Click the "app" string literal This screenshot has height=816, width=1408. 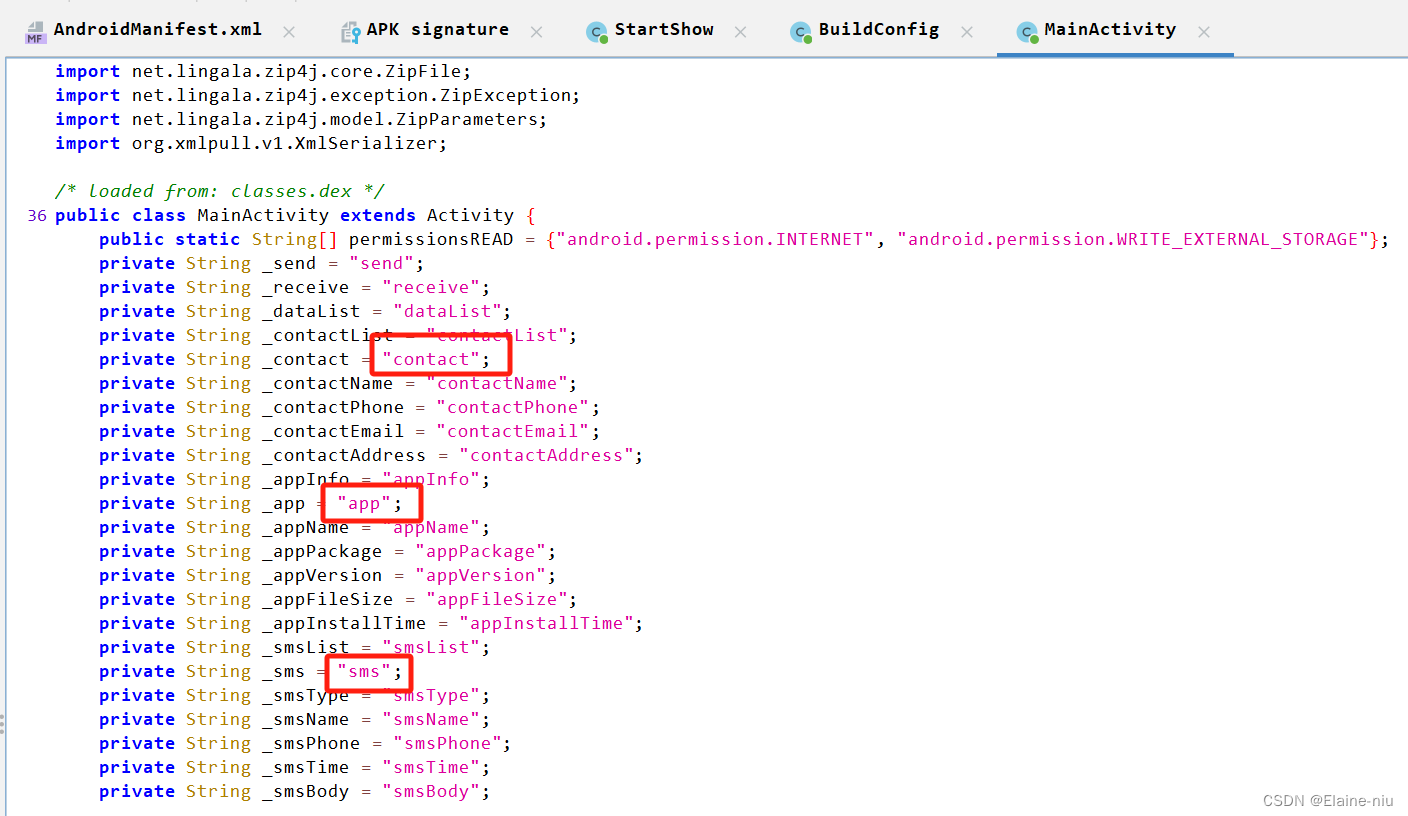(365, 503)
